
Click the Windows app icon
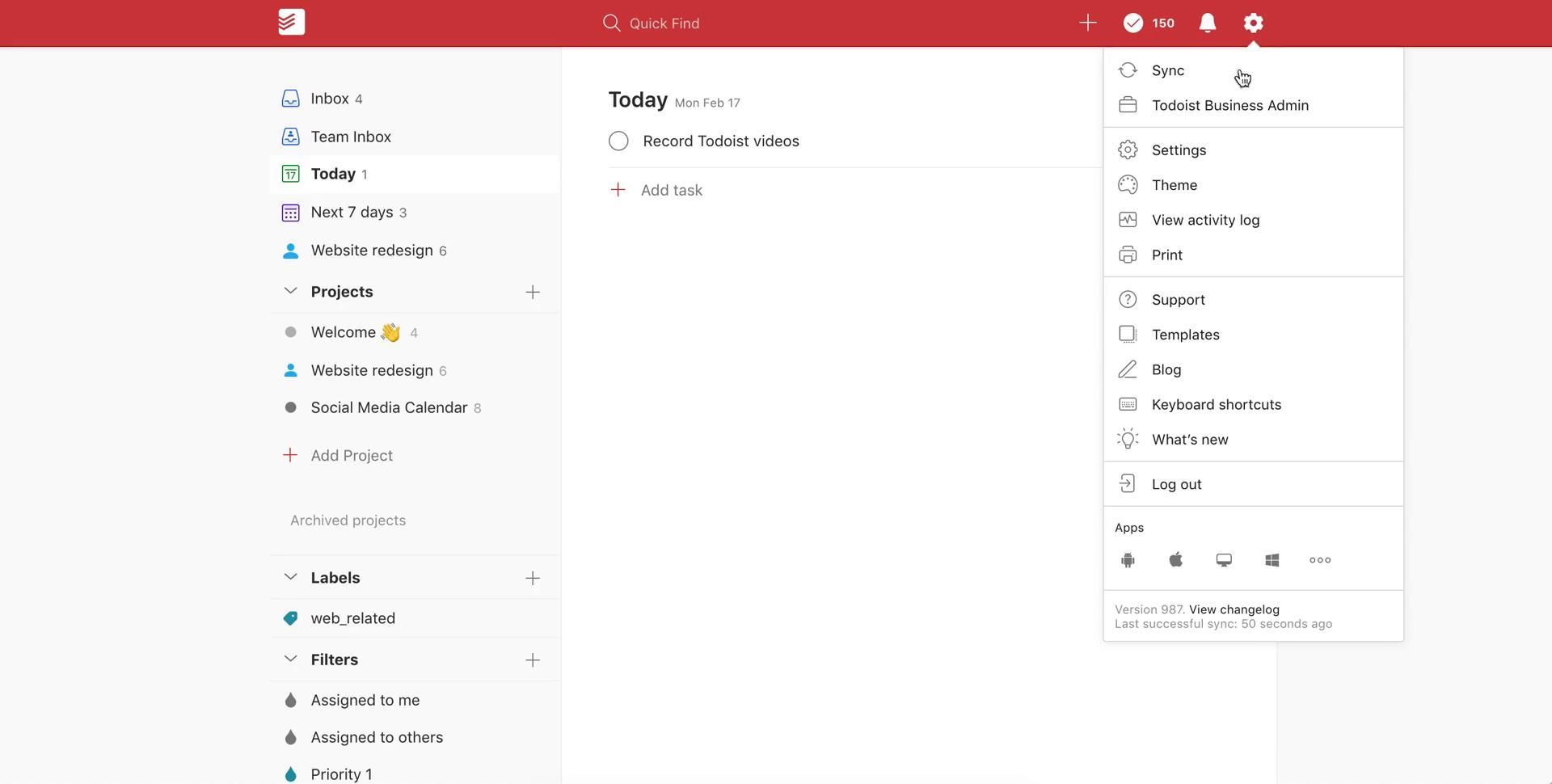coord(1272,560)
